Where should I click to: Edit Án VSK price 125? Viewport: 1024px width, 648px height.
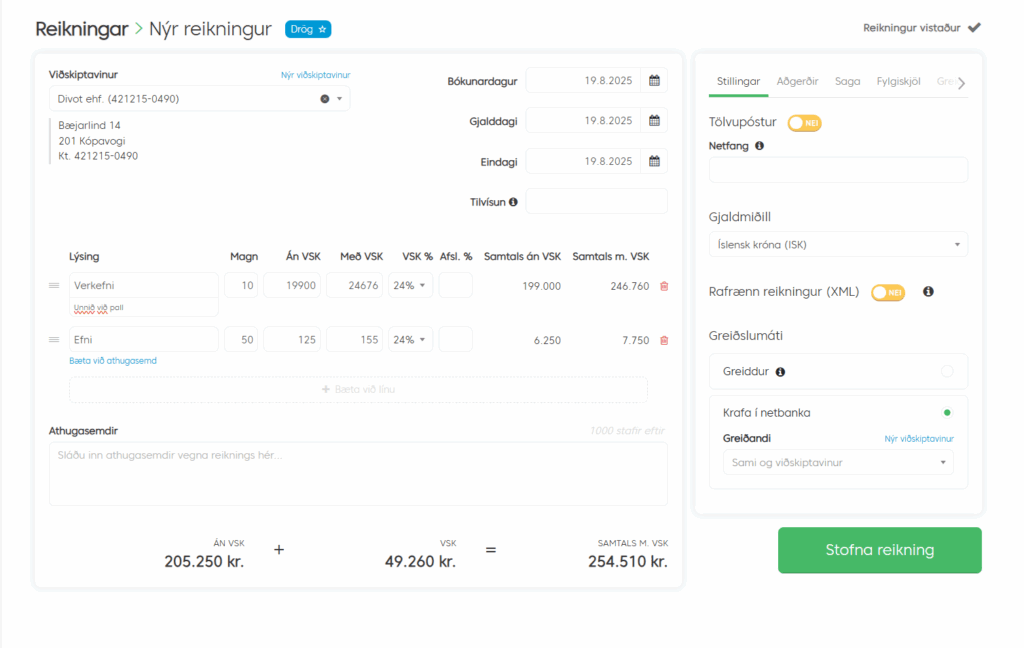[x=292, y=340]
